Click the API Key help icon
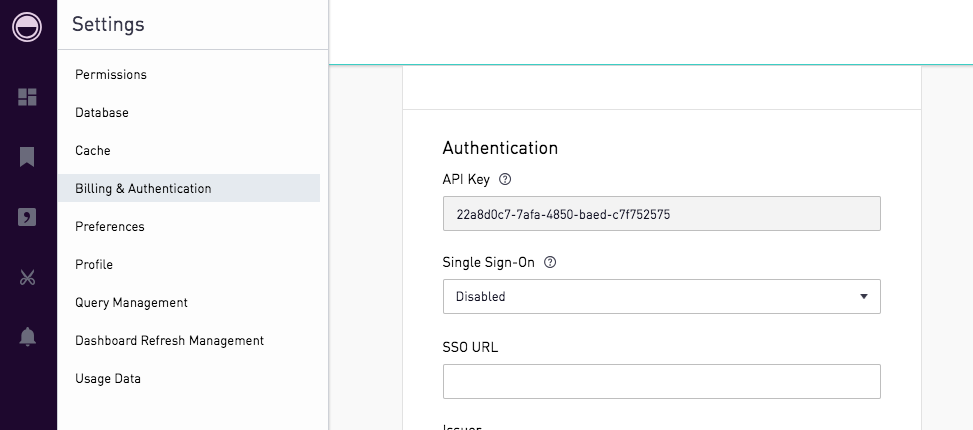The image size is (973, 430). [505, 180]
